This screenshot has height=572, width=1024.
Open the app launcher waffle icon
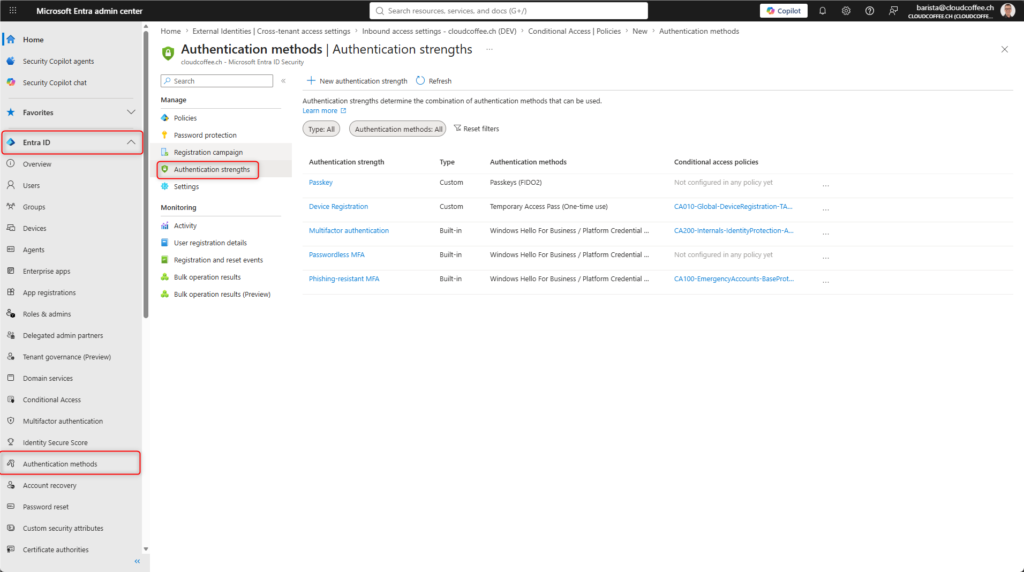click(12, 10)
